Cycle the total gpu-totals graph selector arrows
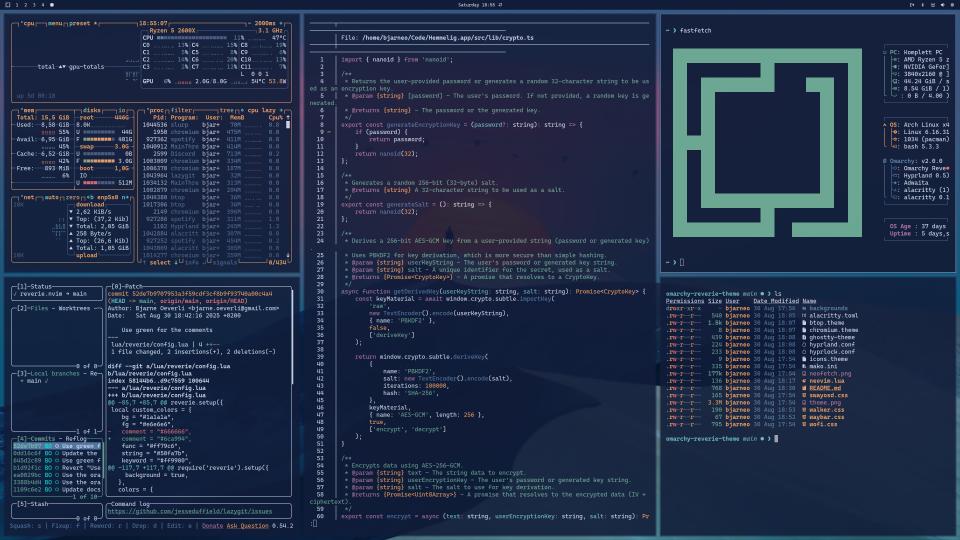 pos(62,67)
